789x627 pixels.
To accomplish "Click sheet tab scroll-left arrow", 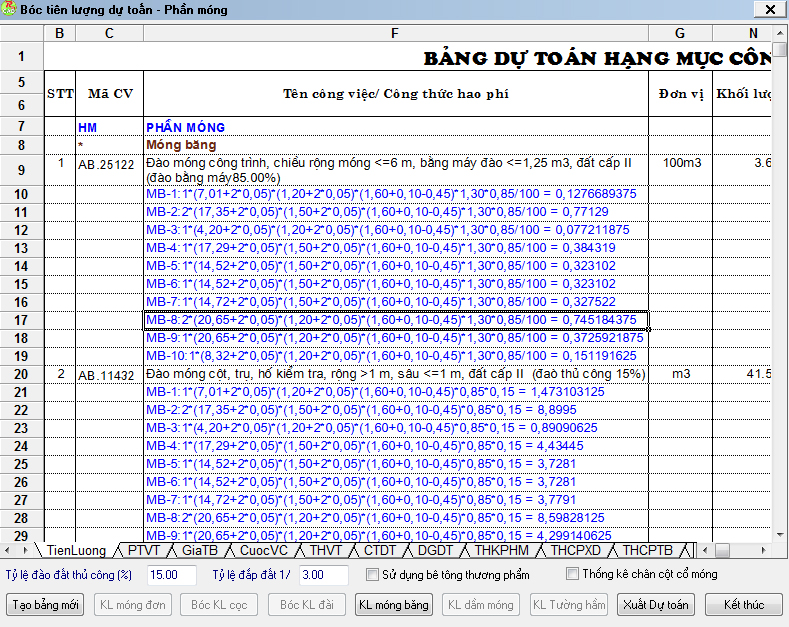I will click(x=8, y=551).
